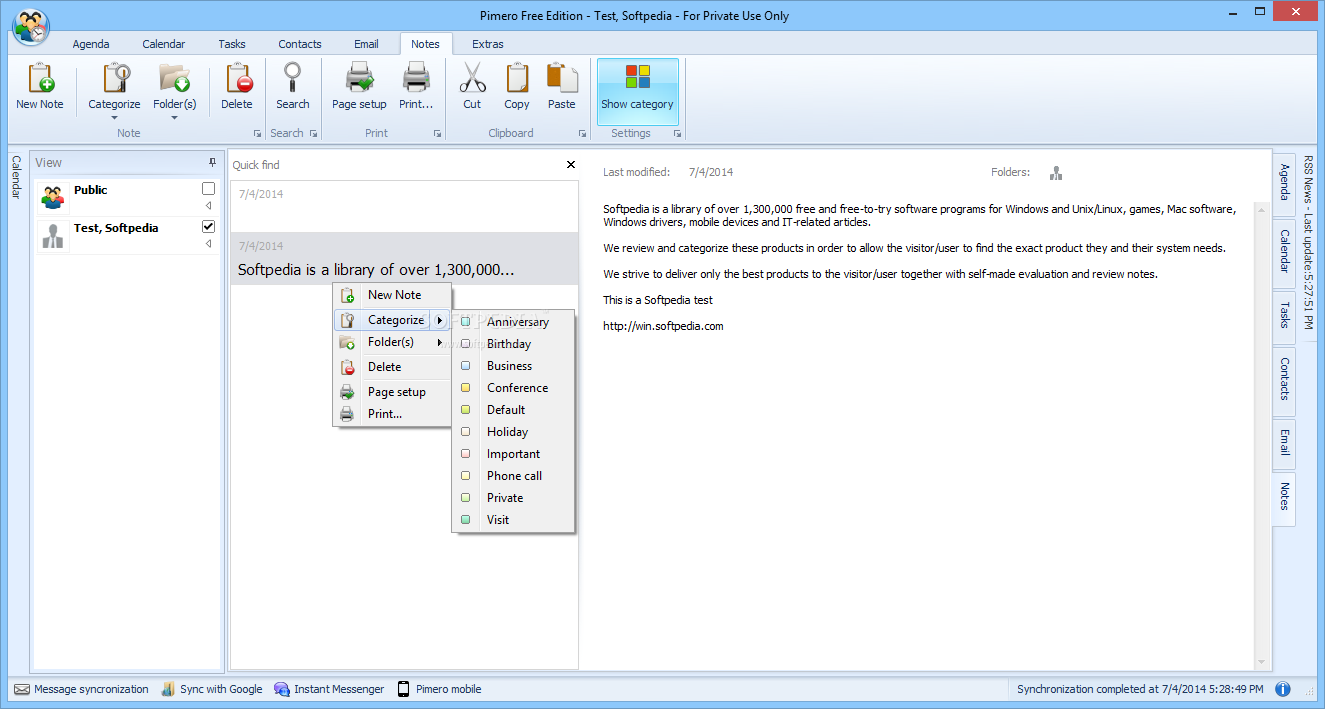
Task: Click the http://win.softpedia.com text
Action: [x=663, y=326]
